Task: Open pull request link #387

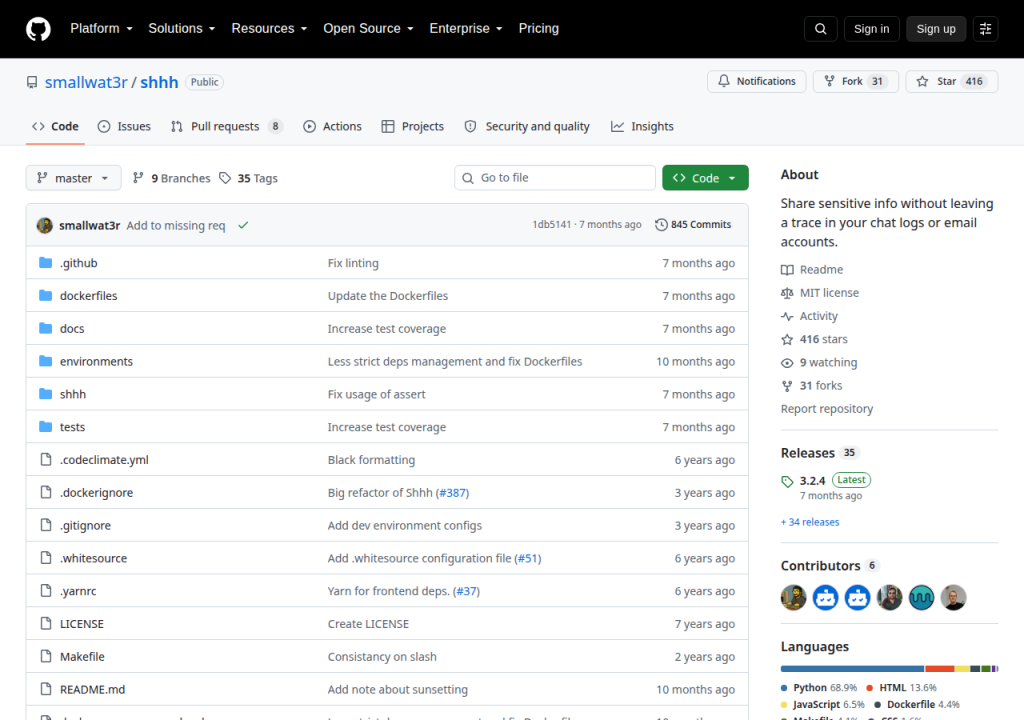Action: click(x=452, y=493)
